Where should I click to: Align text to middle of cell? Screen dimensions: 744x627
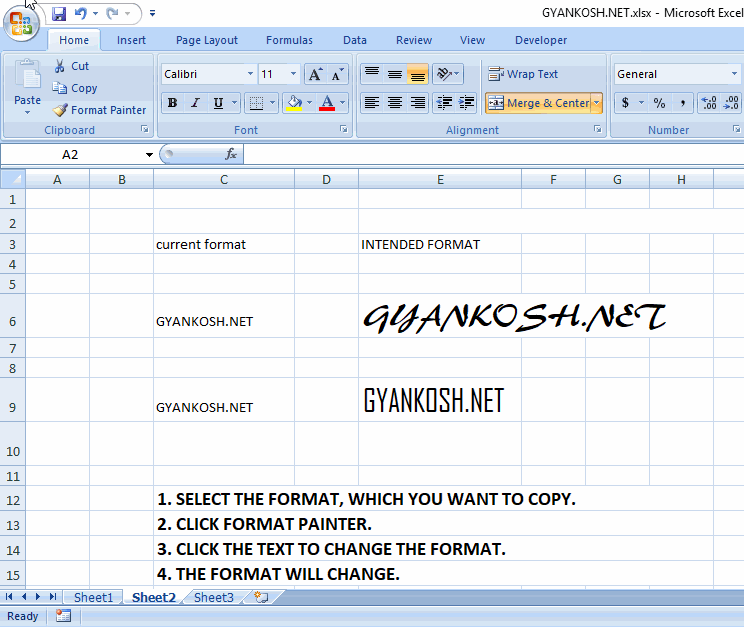click(x=395, y=74)
